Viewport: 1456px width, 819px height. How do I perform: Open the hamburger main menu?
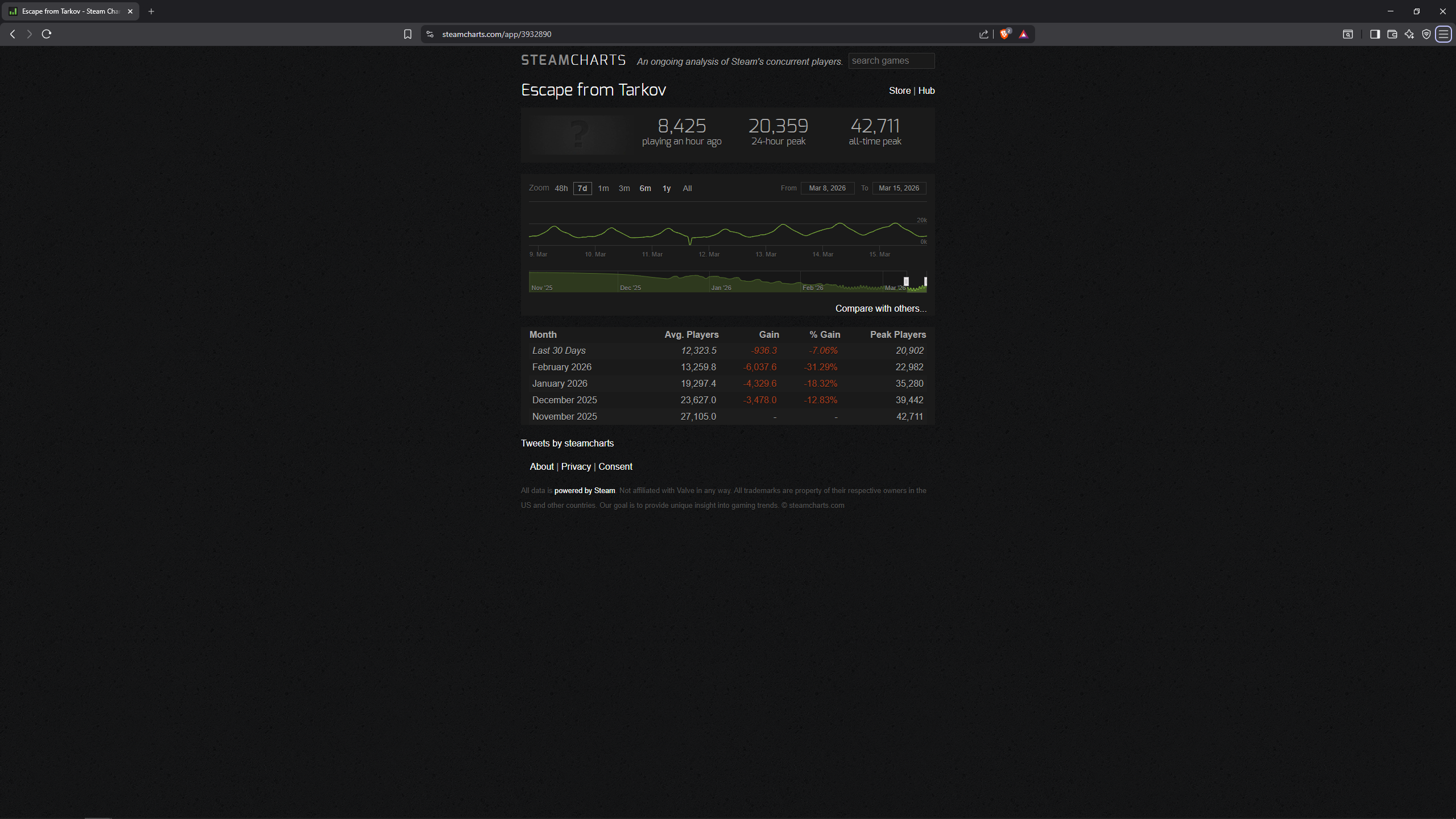tap(1443, 34)
